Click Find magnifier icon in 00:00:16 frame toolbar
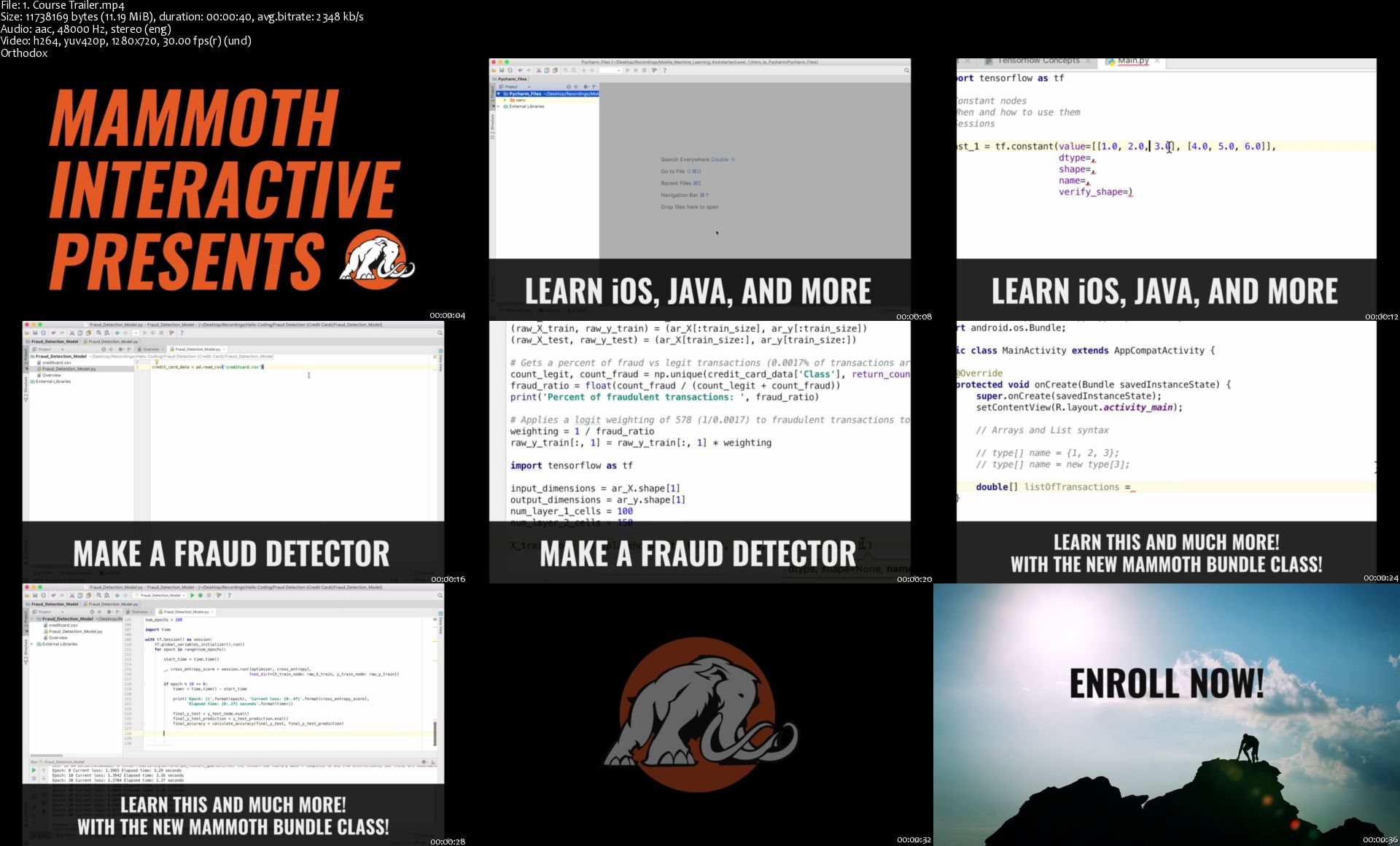1400x846 pixels. pos(99,333)
